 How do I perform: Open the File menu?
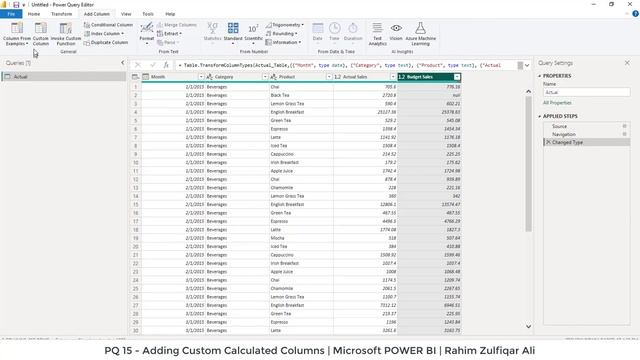11,14
